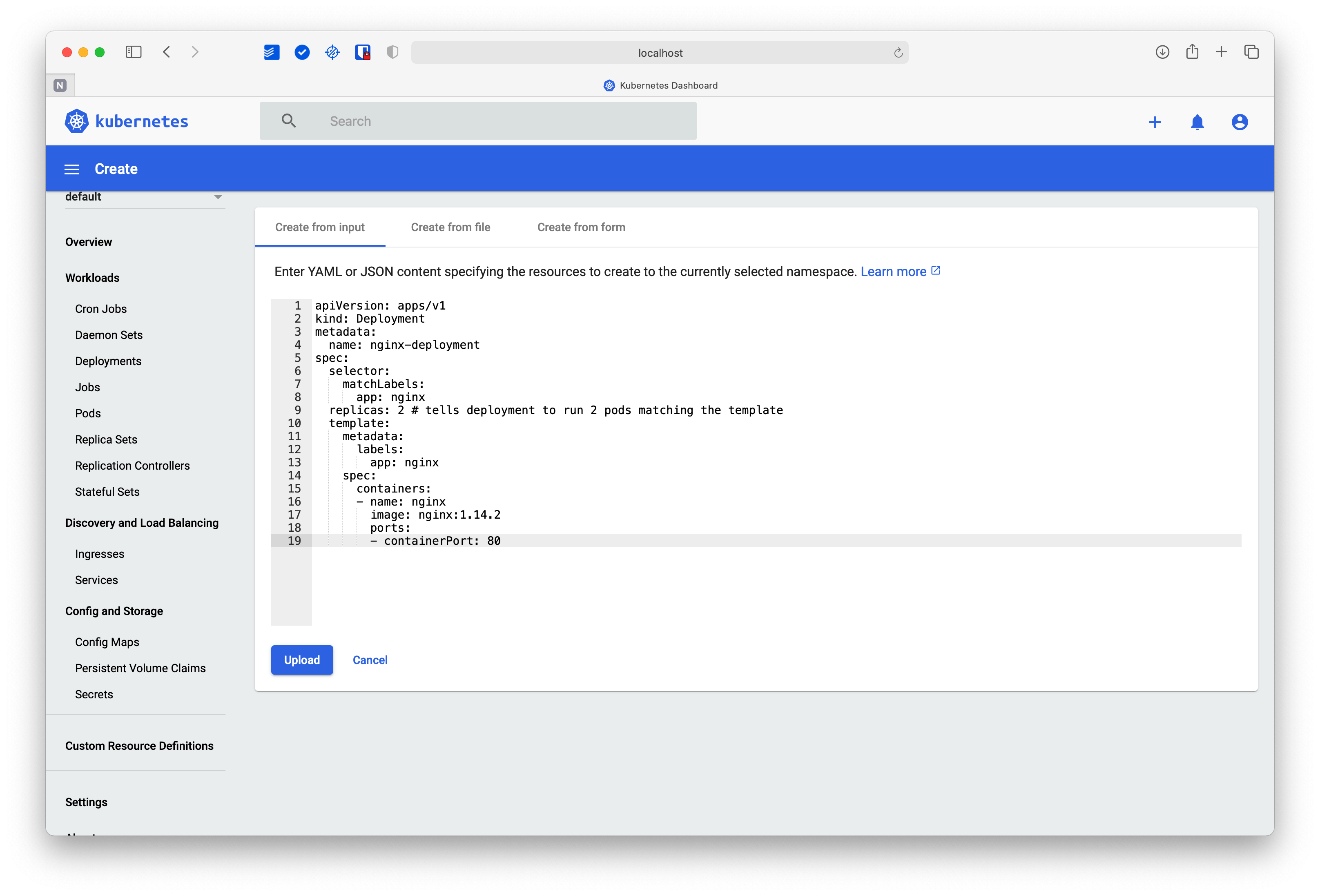Viewport: 1320px width, 896px height.
Task: Open Pods in sidebar
Action: 87,413
